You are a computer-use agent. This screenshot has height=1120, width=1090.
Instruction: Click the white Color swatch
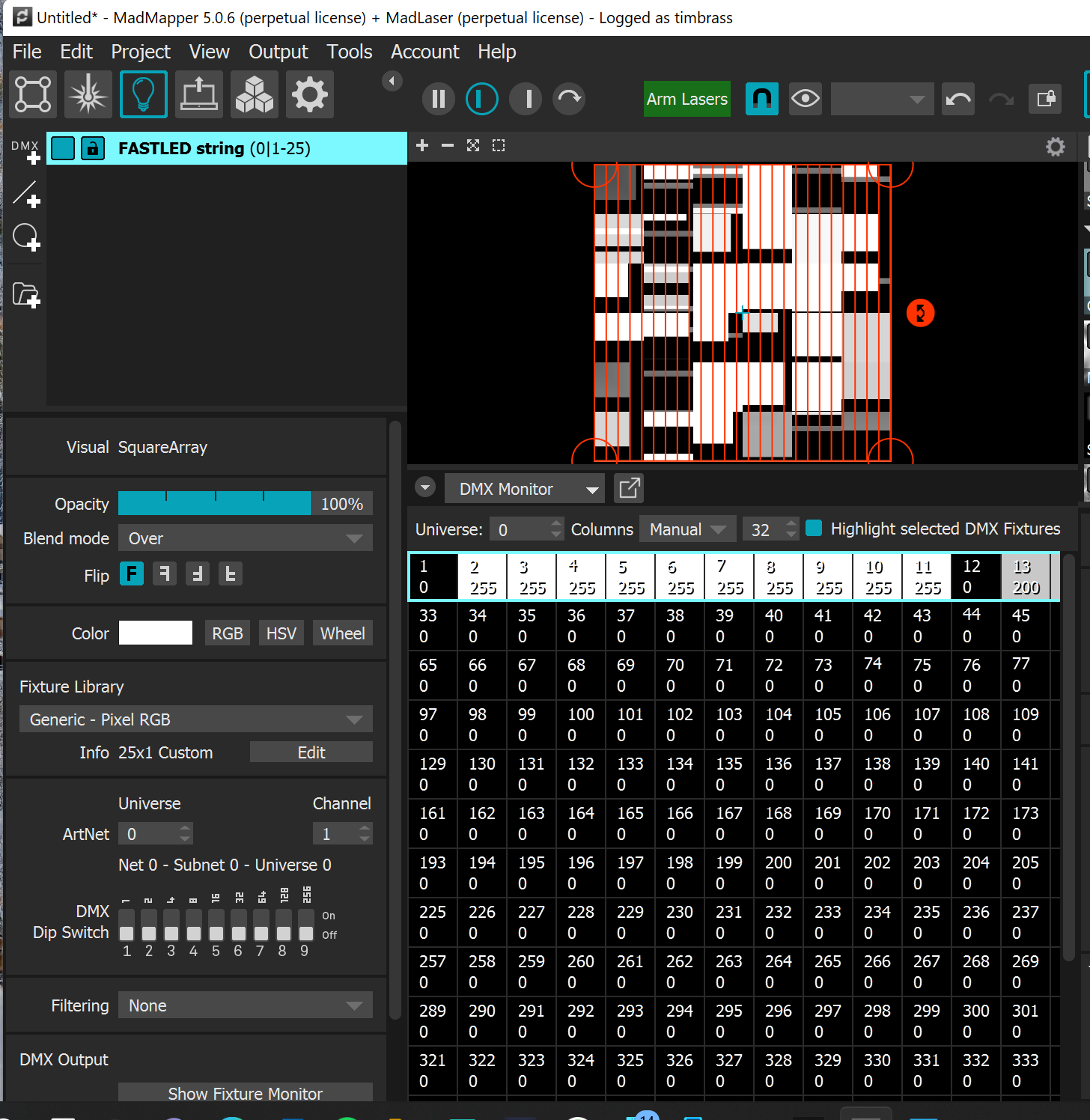(x=156, y=633)
